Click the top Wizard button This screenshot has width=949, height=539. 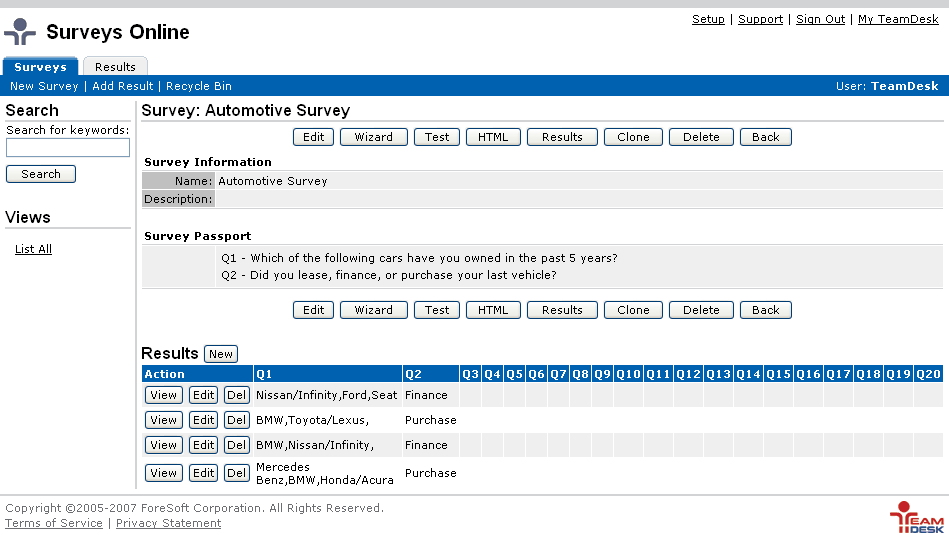pos(373,137)
